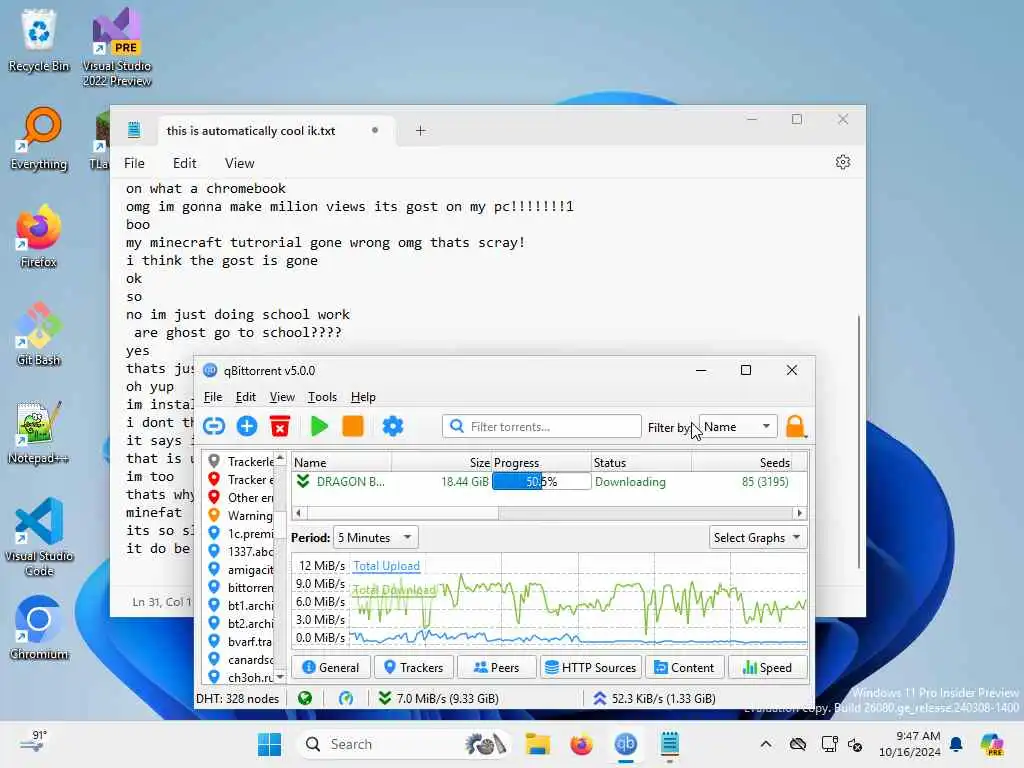The height and width of the screenshot is (768, 1024).
Task: Show hidden system tray icons chevron
Action: (766, 744)
